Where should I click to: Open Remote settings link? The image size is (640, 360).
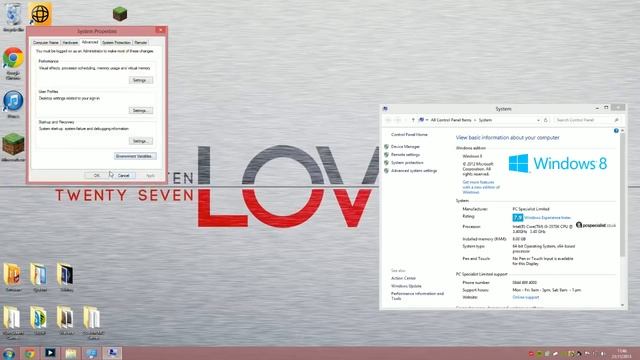pos(405,154)
